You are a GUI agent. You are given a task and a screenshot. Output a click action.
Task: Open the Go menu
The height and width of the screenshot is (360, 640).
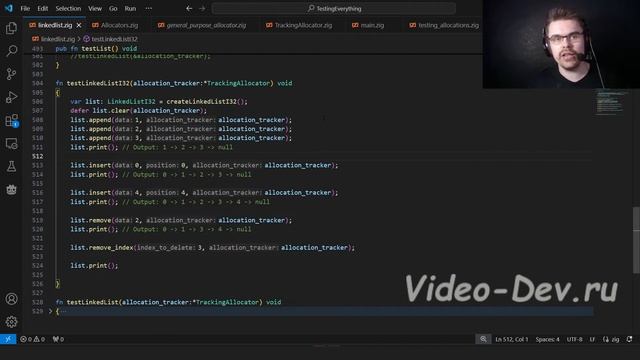[x=113, y=8]
